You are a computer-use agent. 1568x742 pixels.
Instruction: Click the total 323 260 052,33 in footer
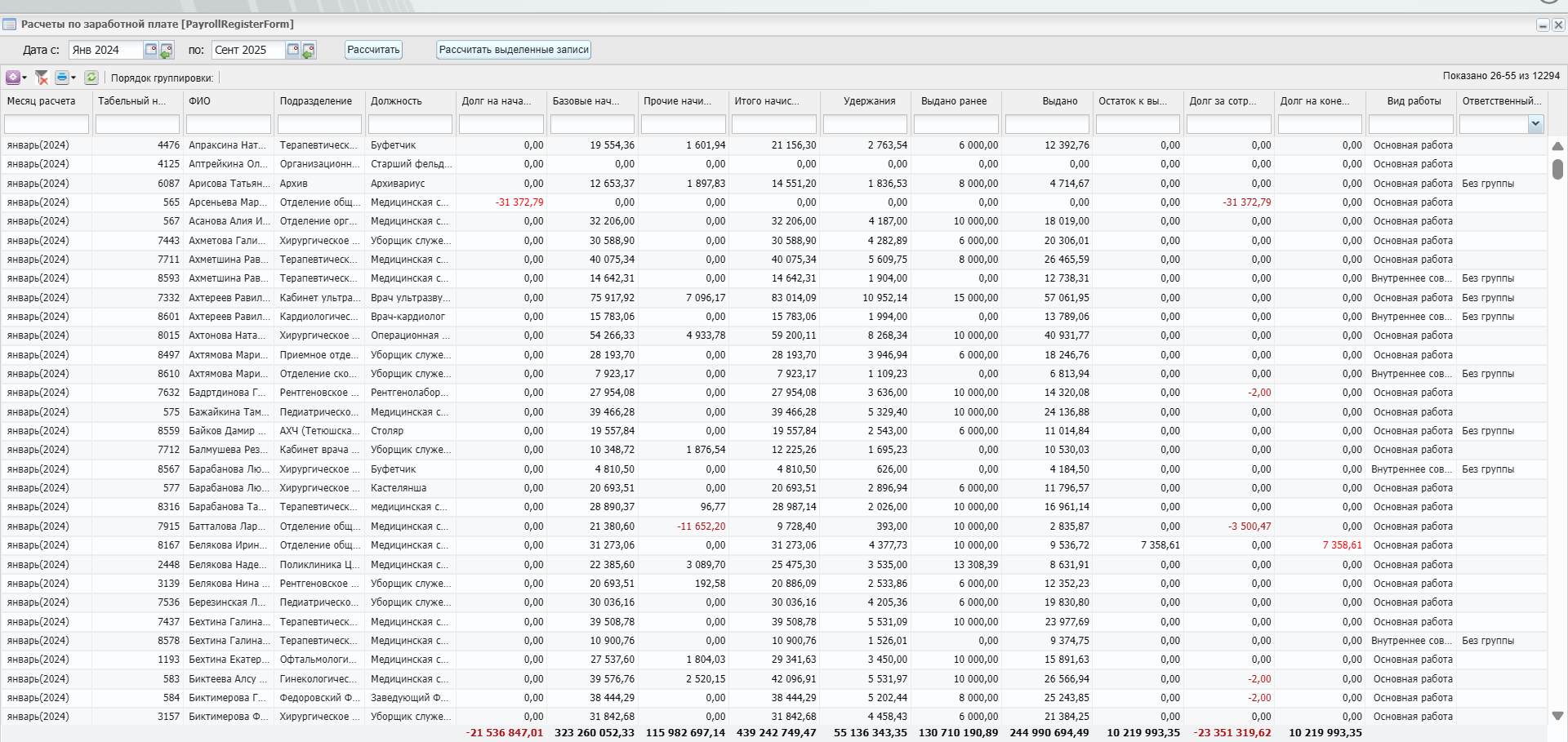pos(595,733)
